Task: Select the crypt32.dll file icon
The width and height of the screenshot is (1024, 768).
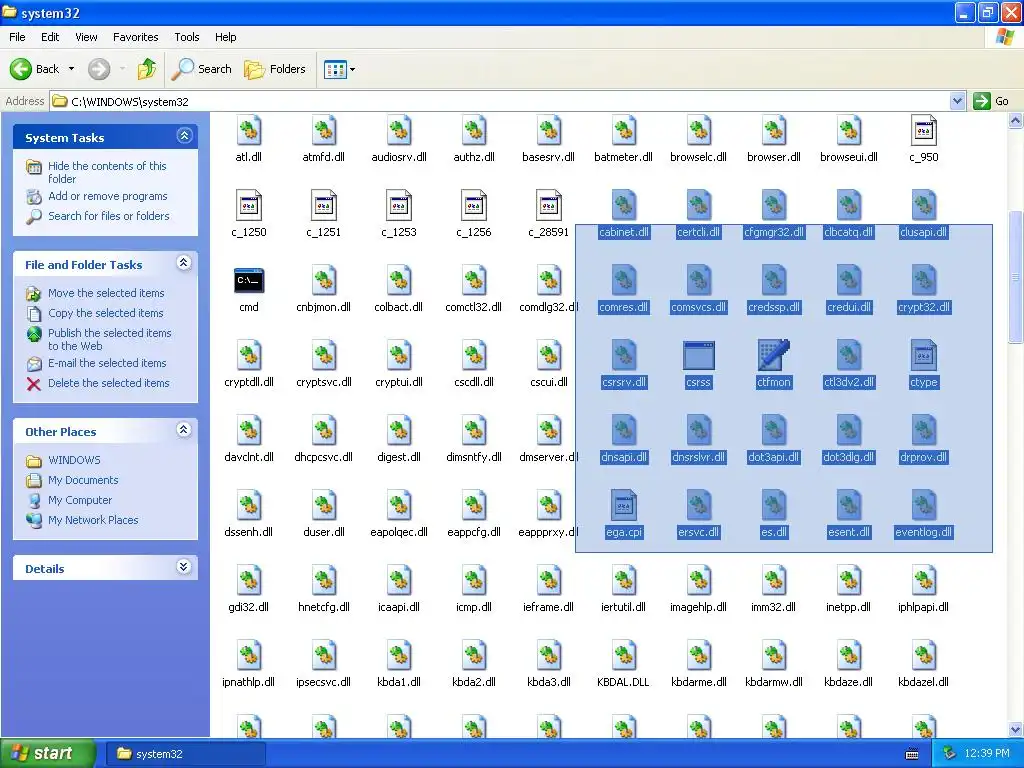Action: tap(923, 280)
